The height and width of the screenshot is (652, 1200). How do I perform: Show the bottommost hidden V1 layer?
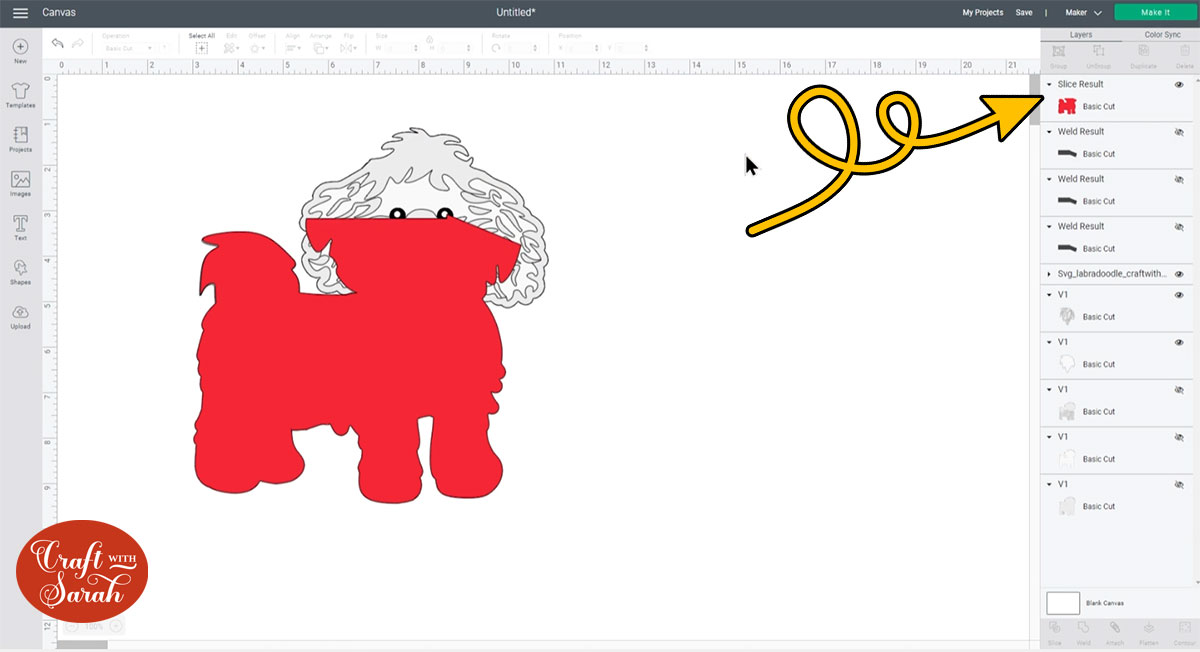(x=1179, y=484)
